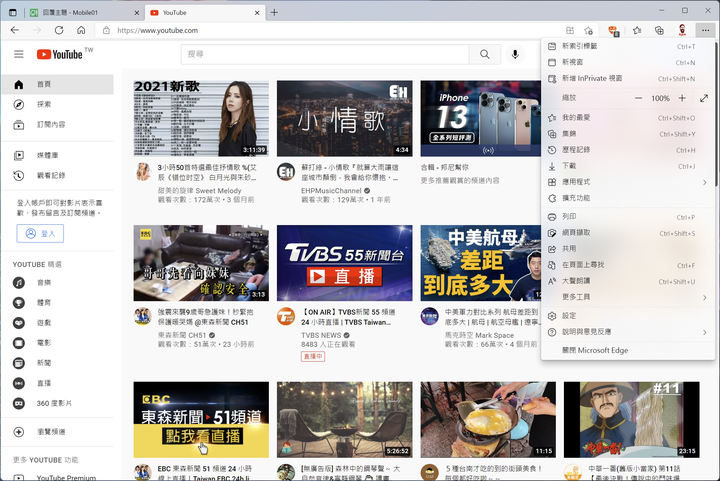Select 首頁 in YouTube sidebar

point(57,84)
